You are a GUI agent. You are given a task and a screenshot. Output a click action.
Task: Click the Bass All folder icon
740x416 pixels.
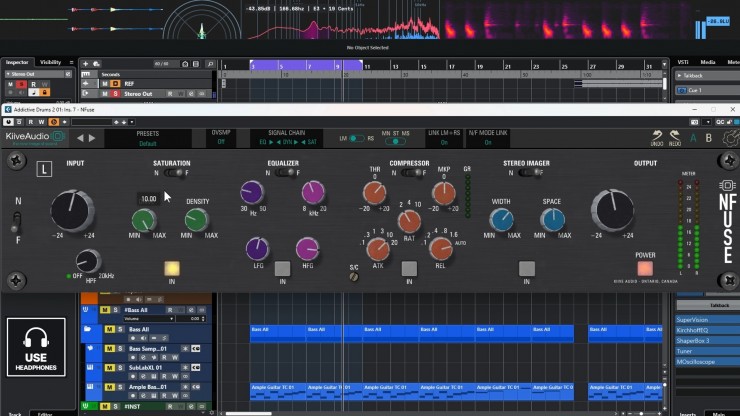(x=87, y=329)
